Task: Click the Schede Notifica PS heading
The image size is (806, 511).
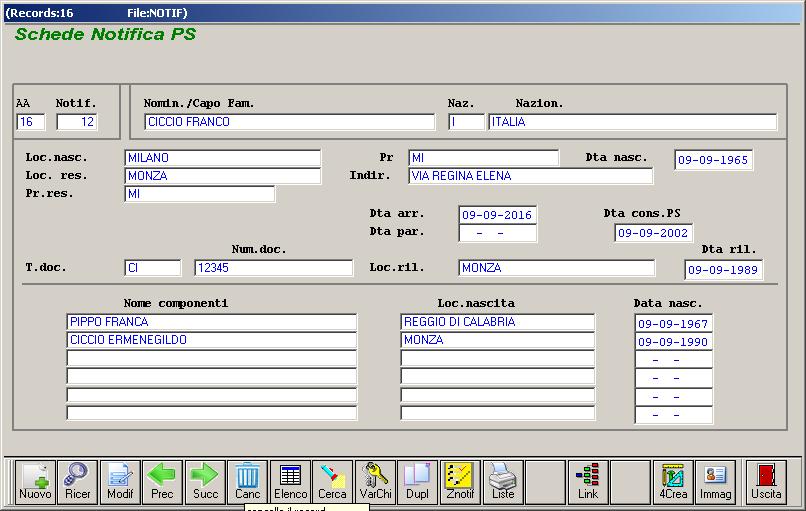Action: coord(105,34)
